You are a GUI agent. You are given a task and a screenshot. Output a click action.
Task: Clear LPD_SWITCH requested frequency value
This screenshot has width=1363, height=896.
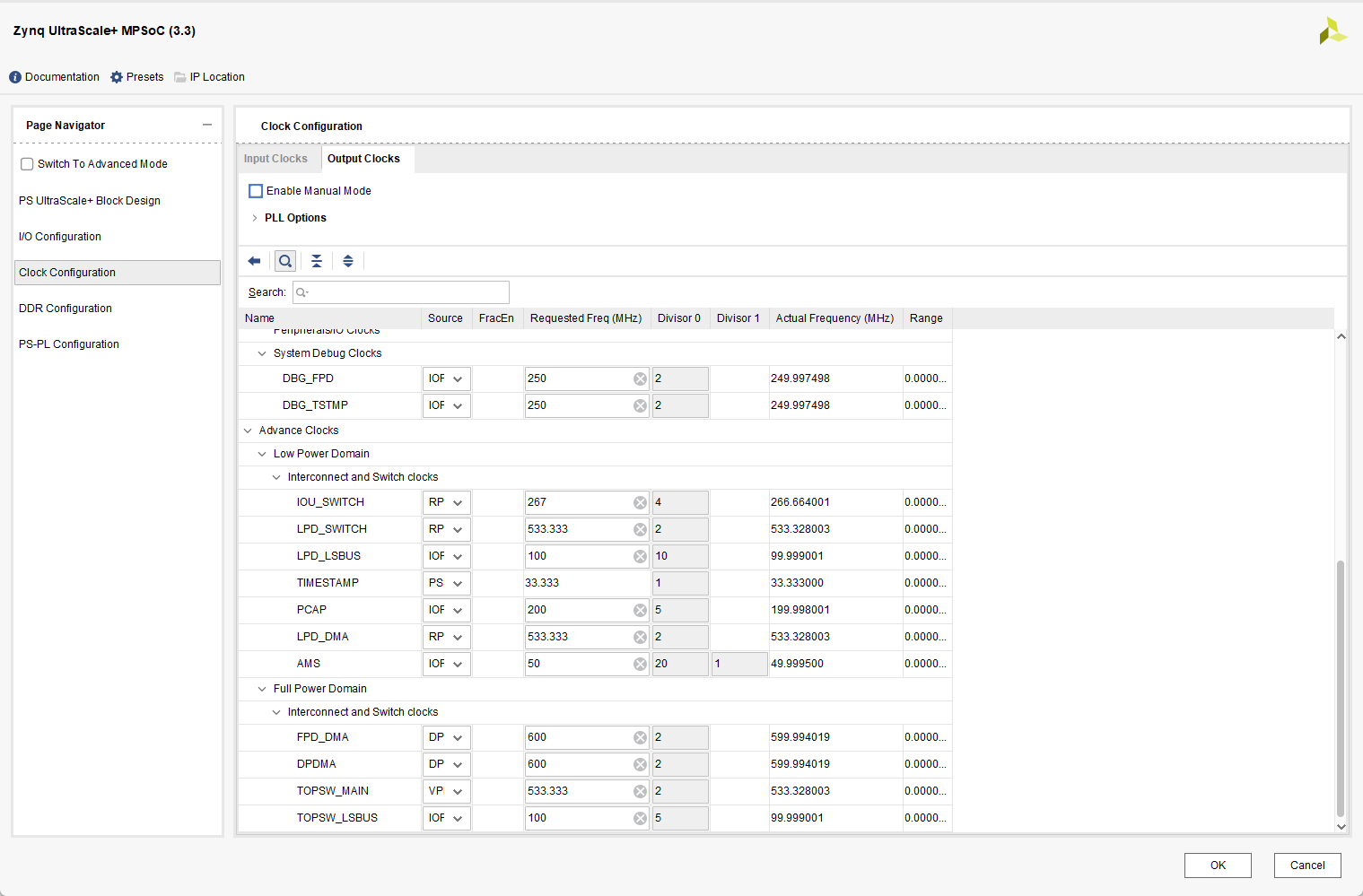[x=640, y=529]
